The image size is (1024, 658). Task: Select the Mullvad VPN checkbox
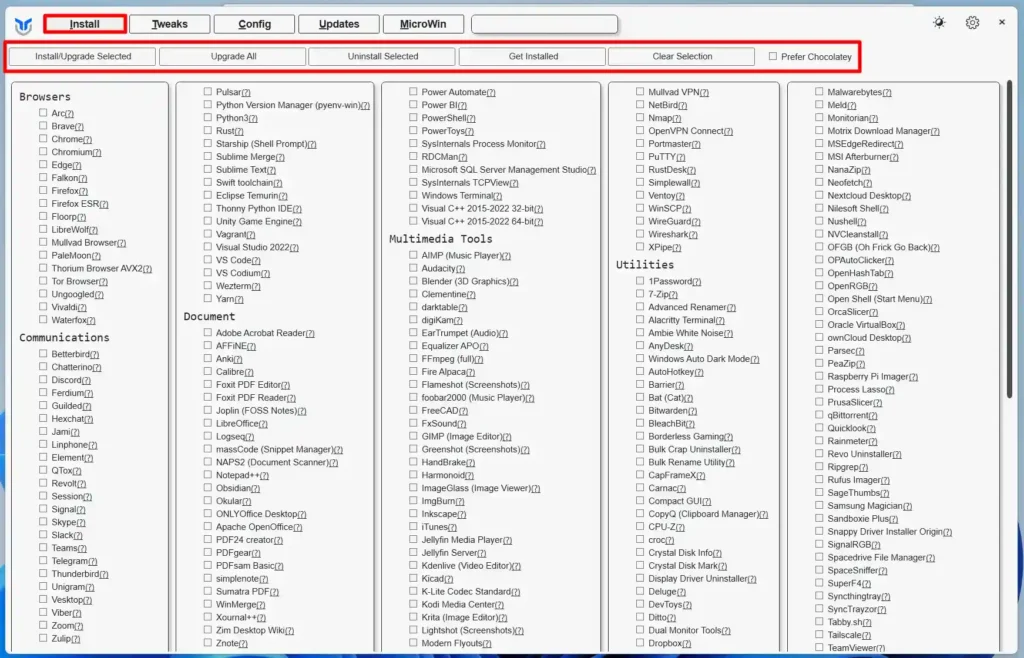coord(640,92)
